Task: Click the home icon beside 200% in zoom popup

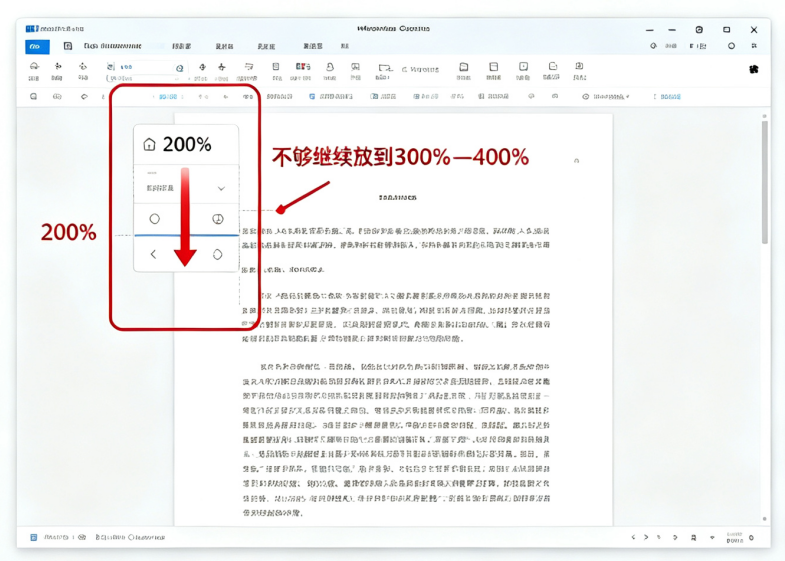Action: click(x=149, y=145)
